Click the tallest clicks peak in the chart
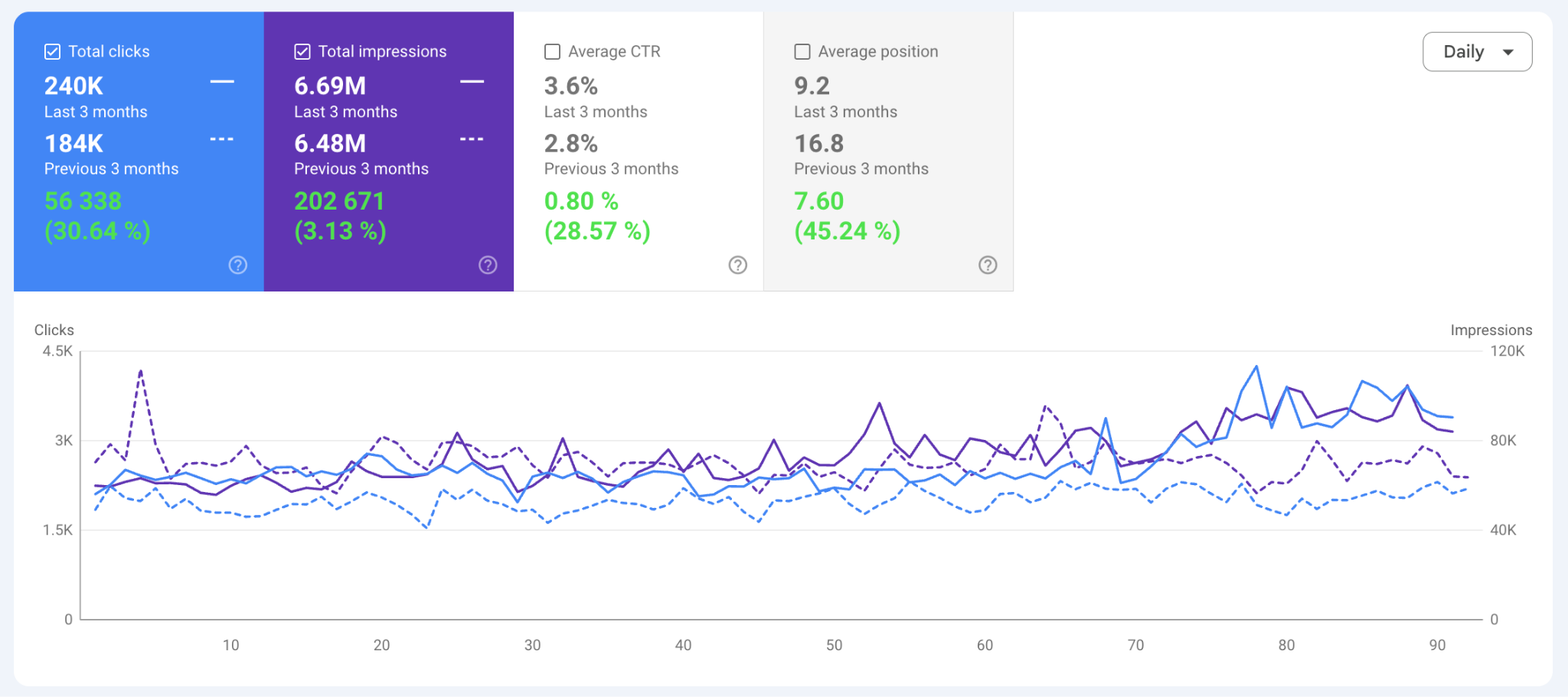Image resolution: width=1568 pixels, height=697 pixels. 1256,367
